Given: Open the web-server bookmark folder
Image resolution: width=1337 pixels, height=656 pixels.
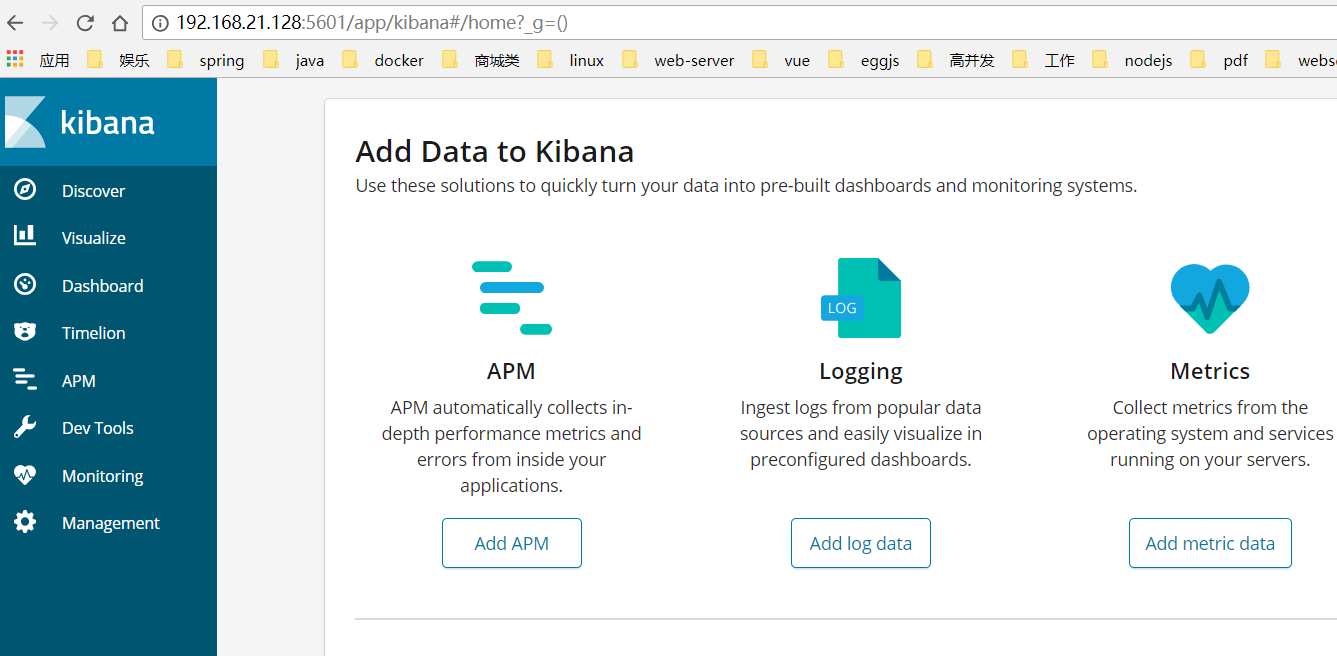Looking at the screenshot, I should [679, 60].
